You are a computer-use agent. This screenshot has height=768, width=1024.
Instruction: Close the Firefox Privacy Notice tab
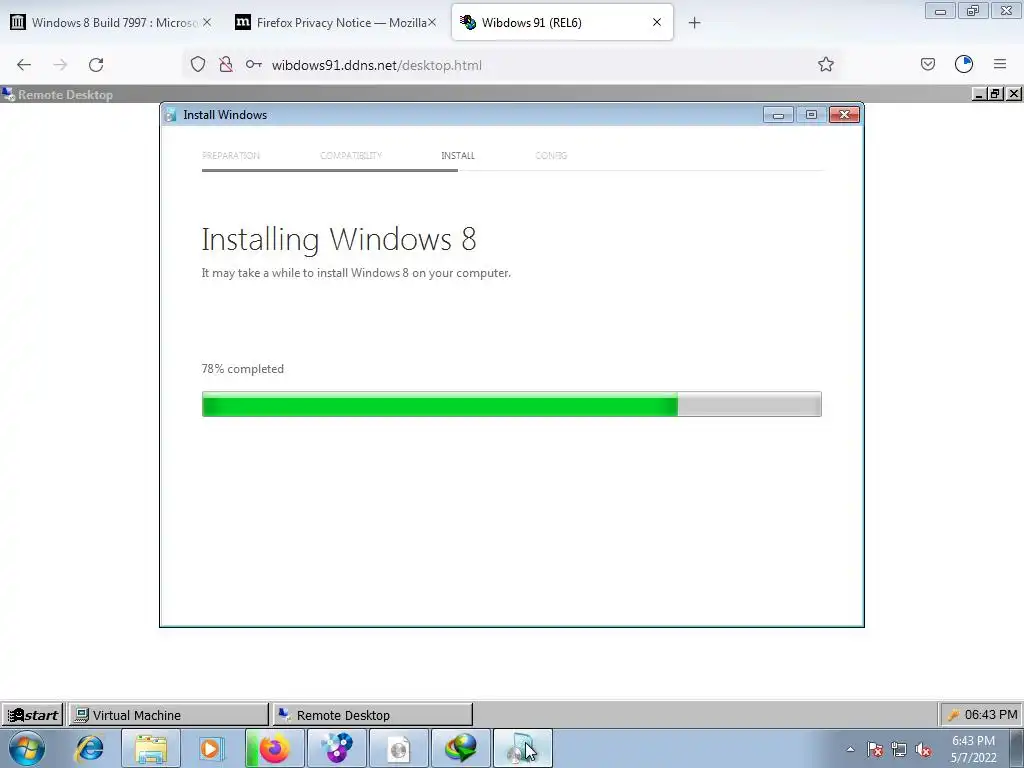(432, 22)
